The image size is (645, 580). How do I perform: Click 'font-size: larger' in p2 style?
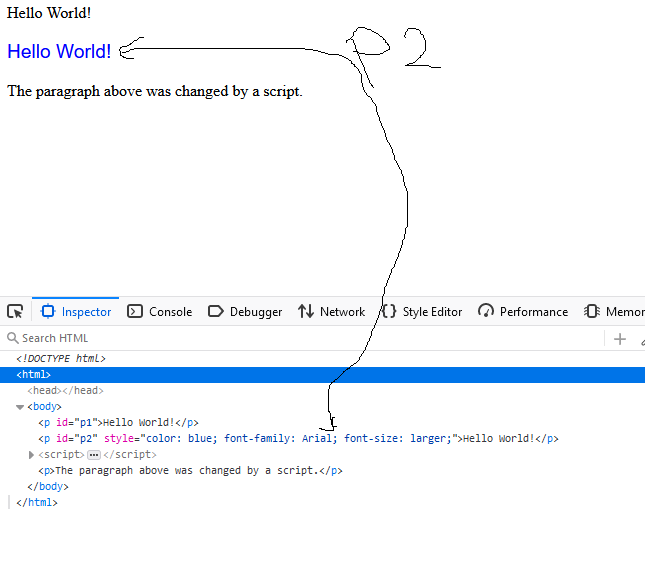click(396, 438)
